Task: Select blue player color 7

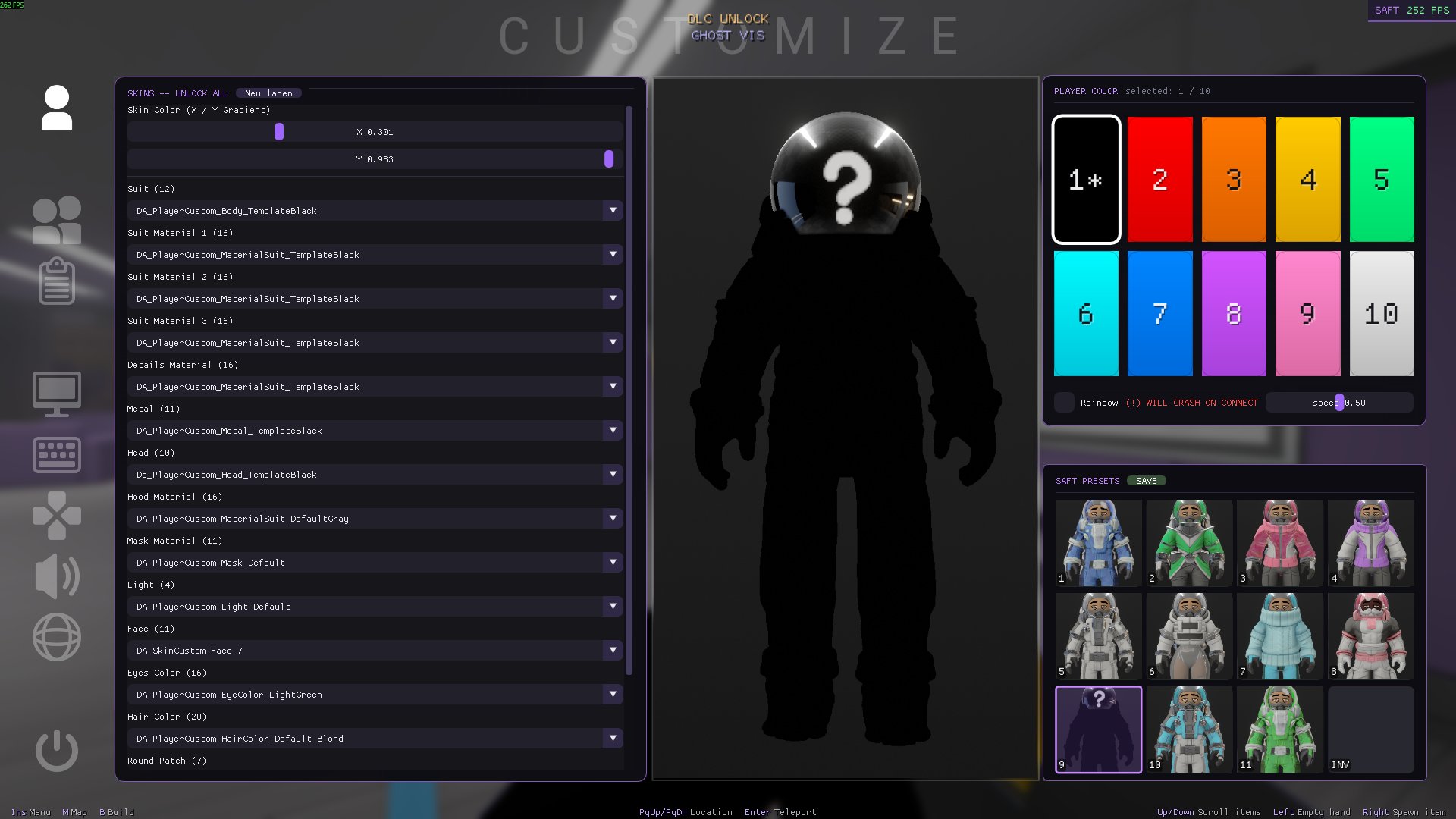Action: coord(1159,314)
